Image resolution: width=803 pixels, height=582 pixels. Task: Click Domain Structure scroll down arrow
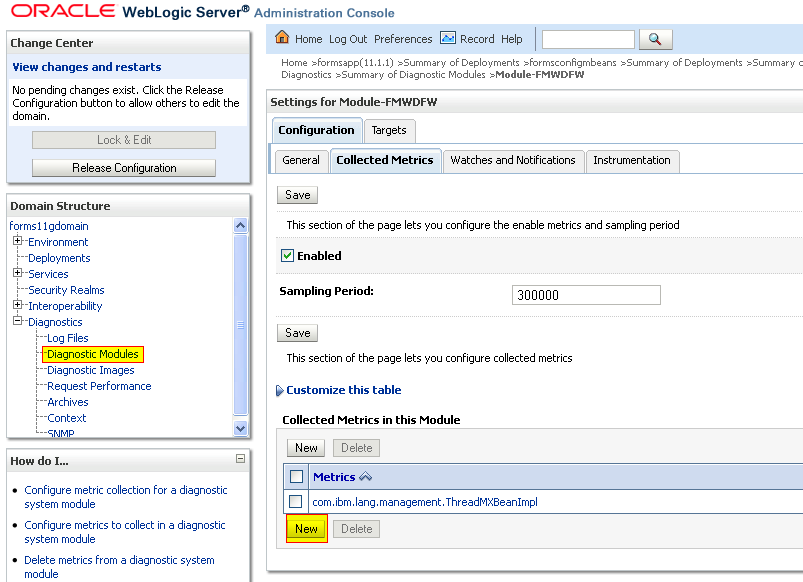click(240, 428)
